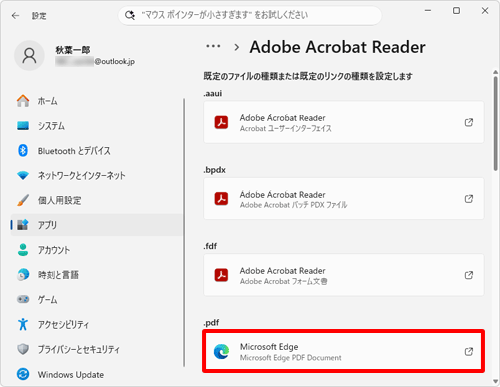Open 時刻と言語 settings page

click(x=97, y=275)
